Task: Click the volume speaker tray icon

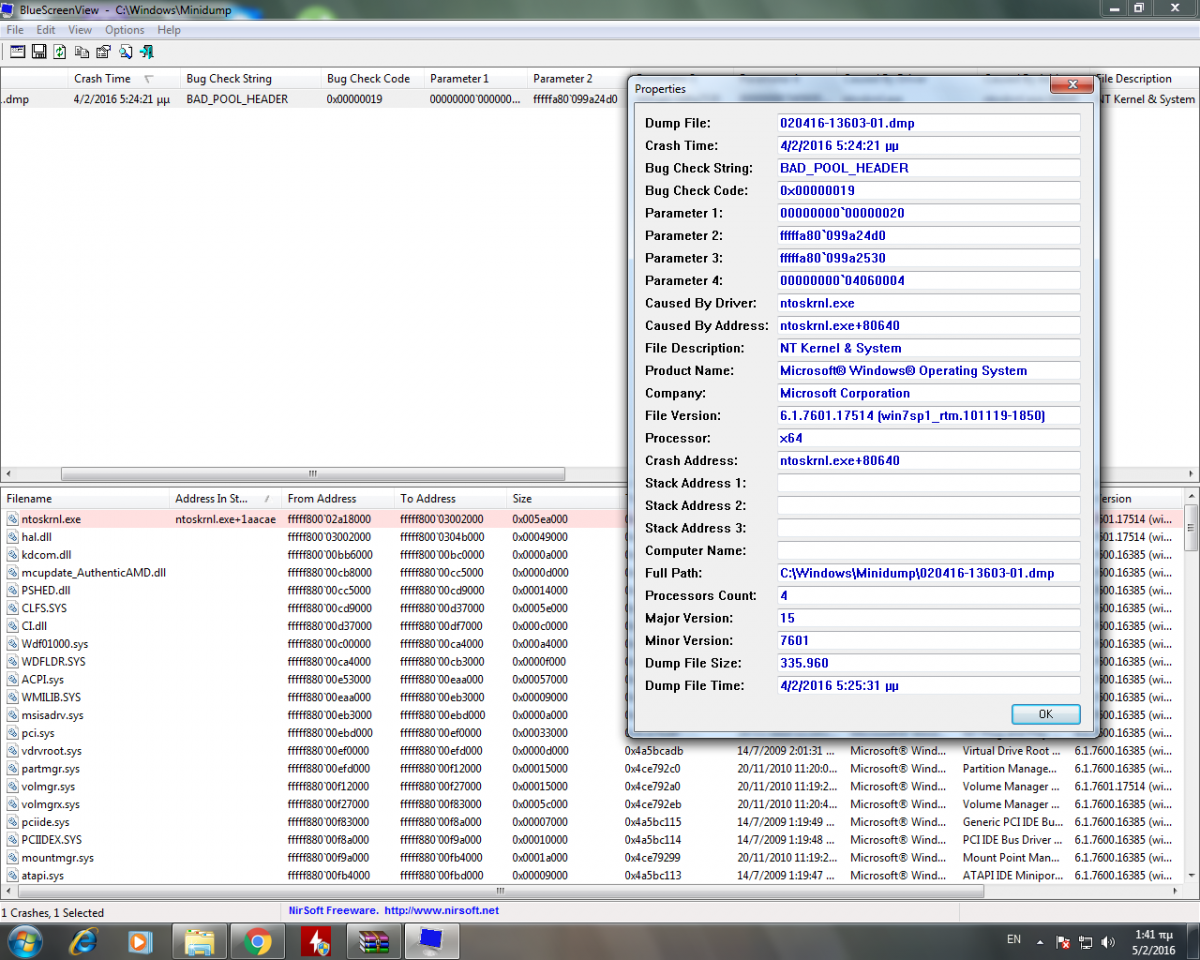Action: (x=1107, y=942)
